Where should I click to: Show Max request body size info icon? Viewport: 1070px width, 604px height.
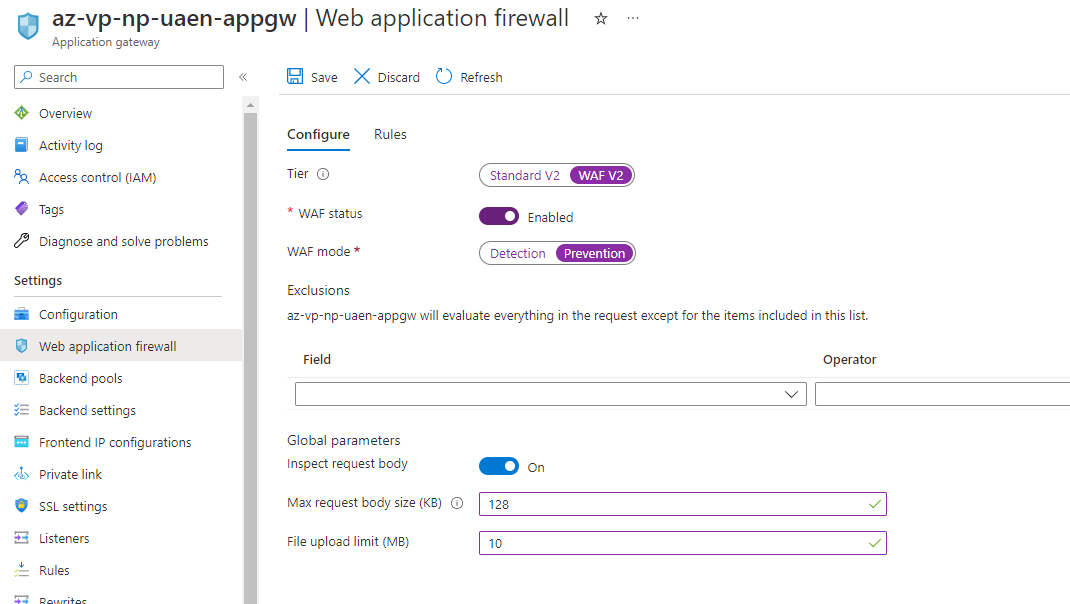click(x=457, y=503)
